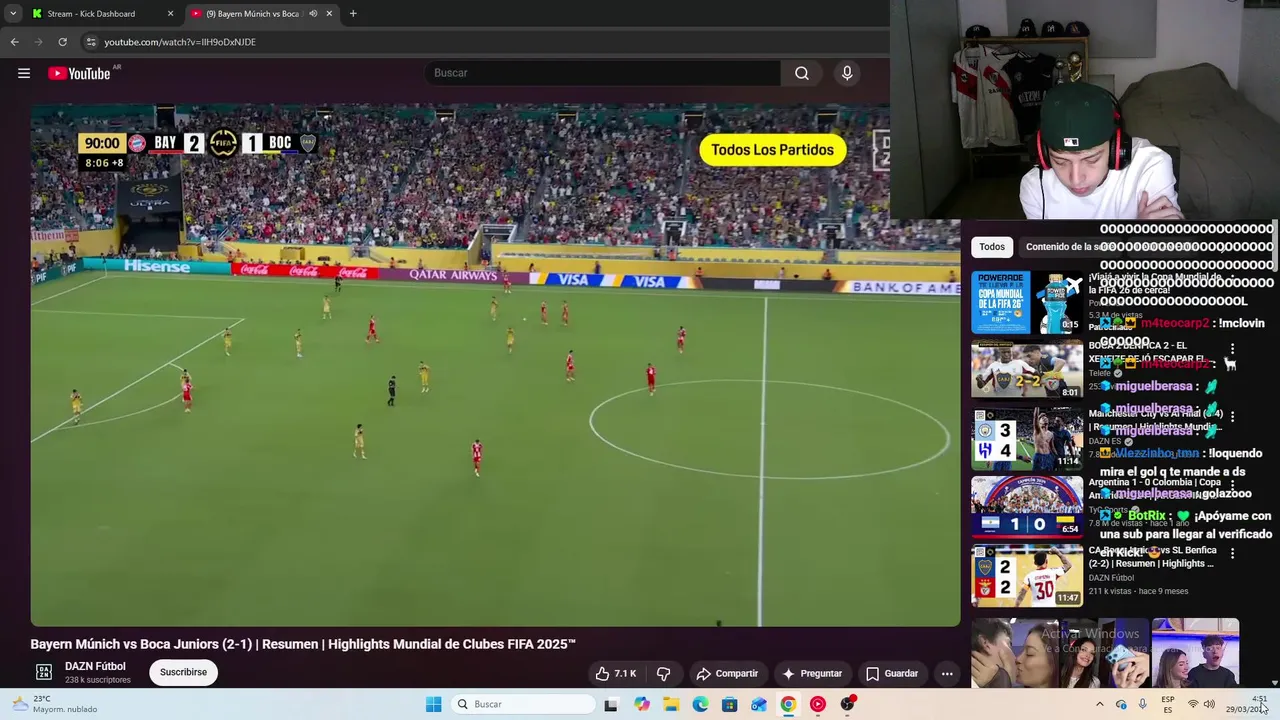Save video with Guardar button
Screen dimensions: 1280x720
pos(892,673)
